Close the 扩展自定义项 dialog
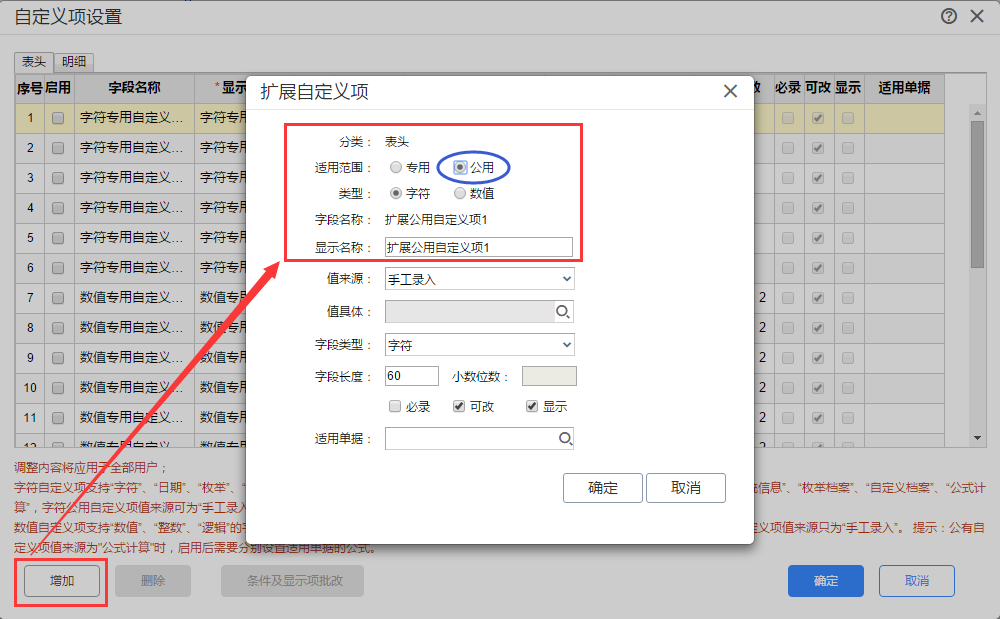 coord(730,91)
